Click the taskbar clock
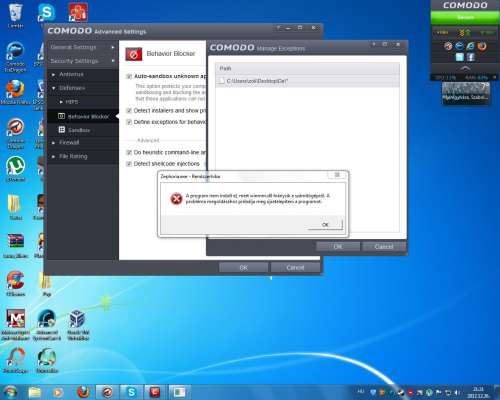Image resolution: width=500 pixels, height=400 pixels. click(478, 392)
